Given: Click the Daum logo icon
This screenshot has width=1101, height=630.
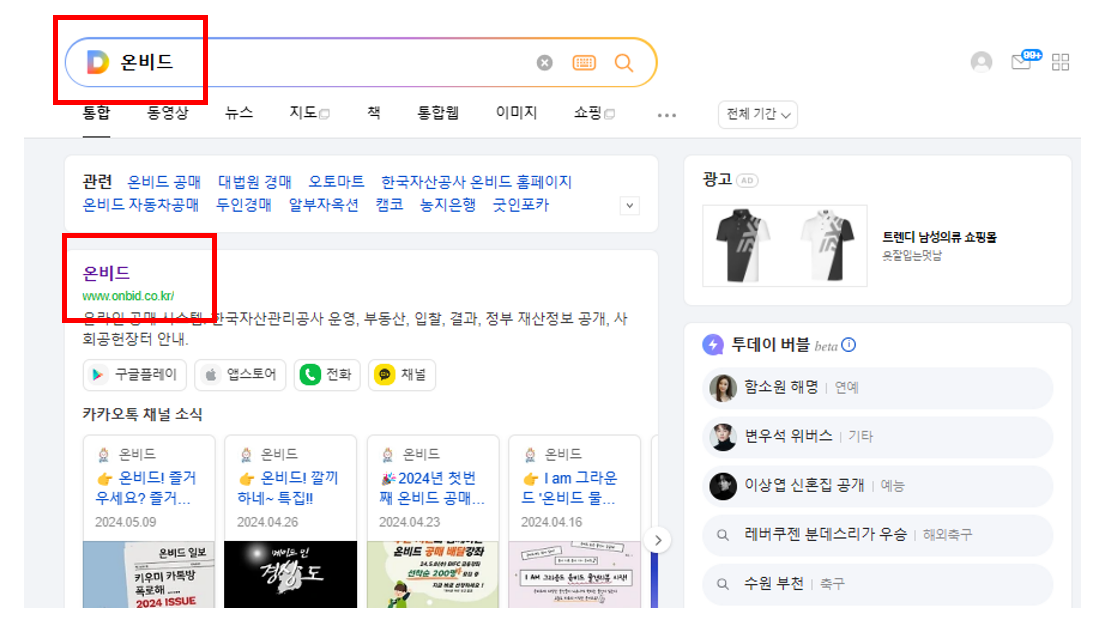Looking at the screenshot, I should coord(97,62).
